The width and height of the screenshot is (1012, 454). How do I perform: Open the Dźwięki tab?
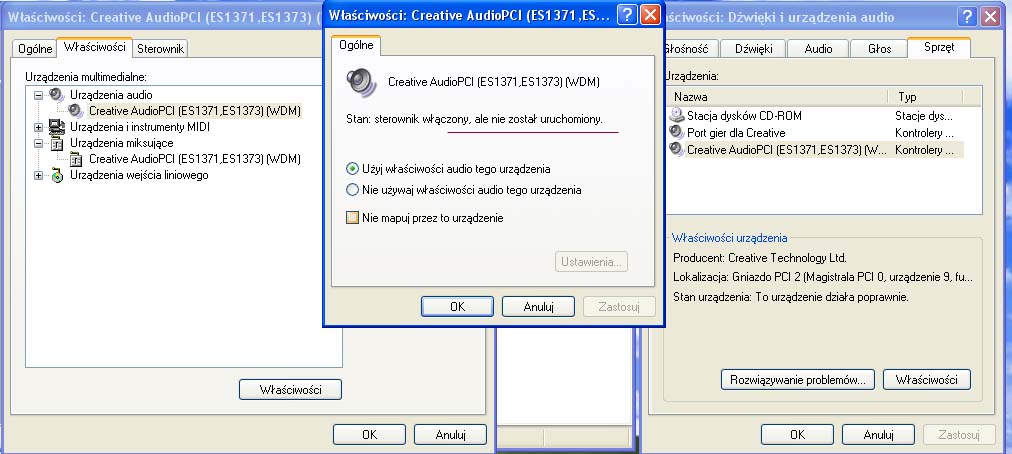(x=753, y=48)
